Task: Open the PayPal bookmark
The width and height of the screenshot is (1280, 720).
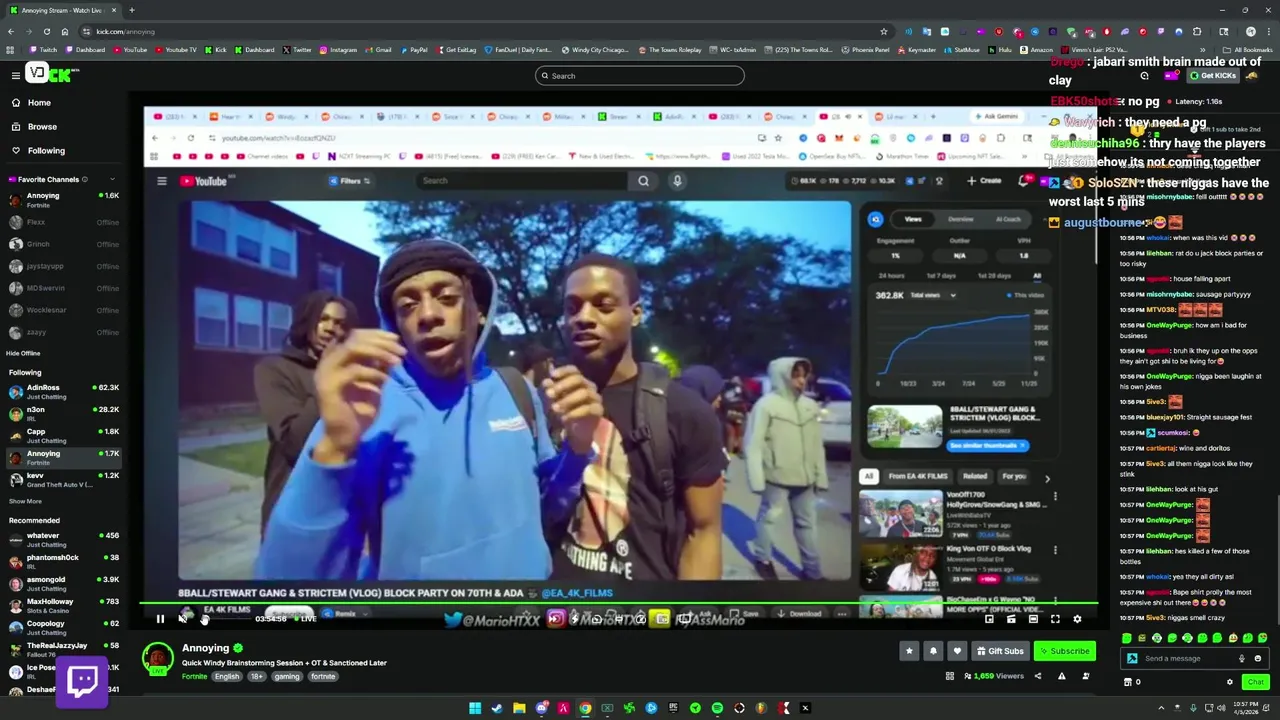Action: (x=414, y=49)
